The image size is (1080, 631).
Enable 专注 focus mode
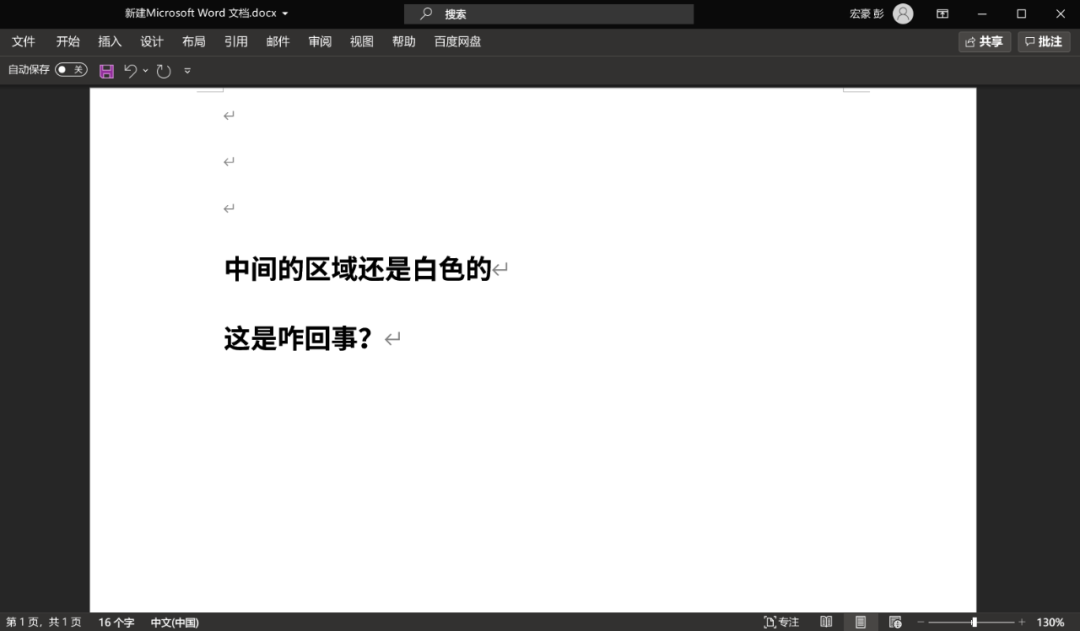(x=781, y=622)
